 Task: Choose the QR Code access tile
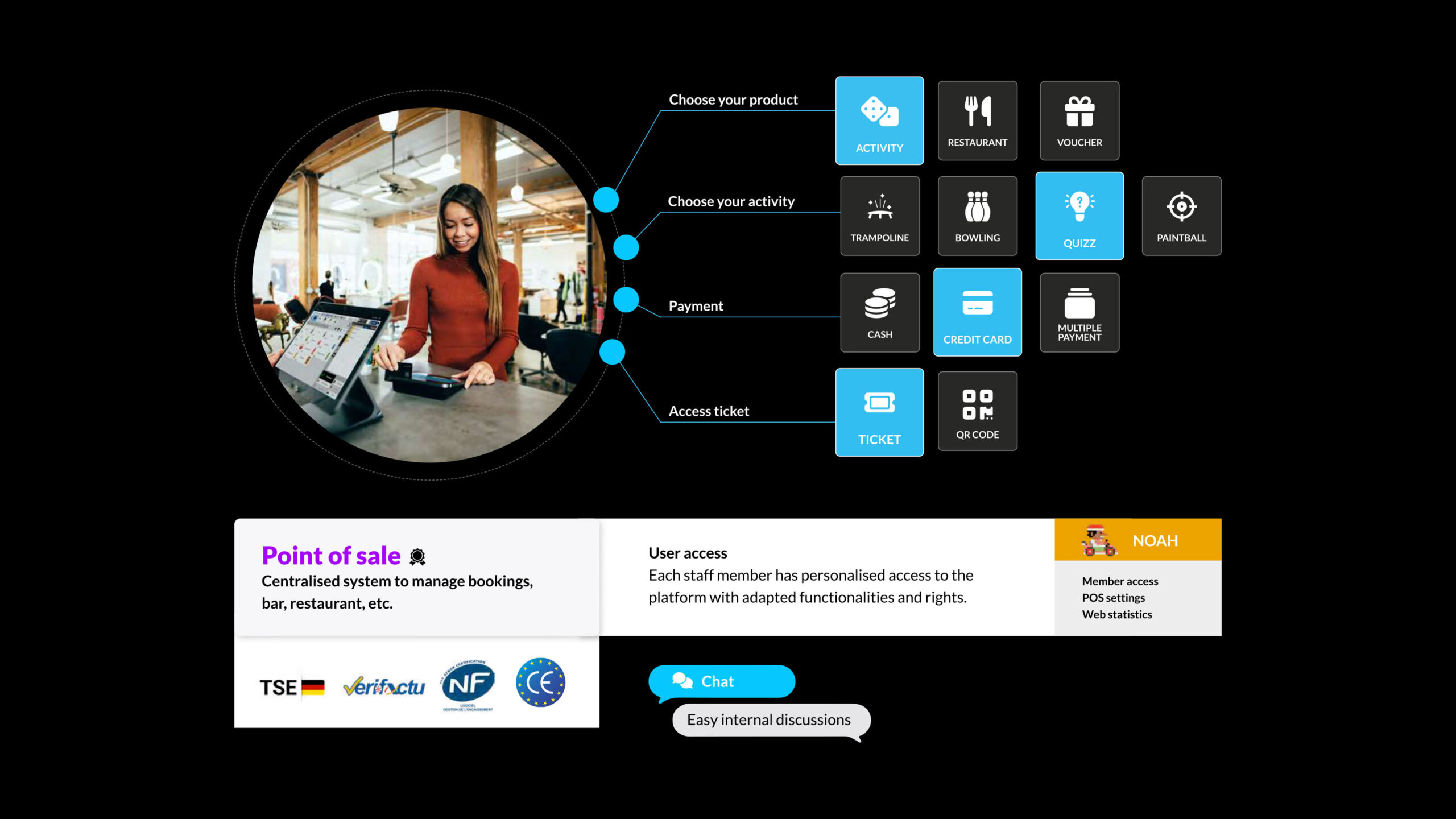[x=977, y=411]
